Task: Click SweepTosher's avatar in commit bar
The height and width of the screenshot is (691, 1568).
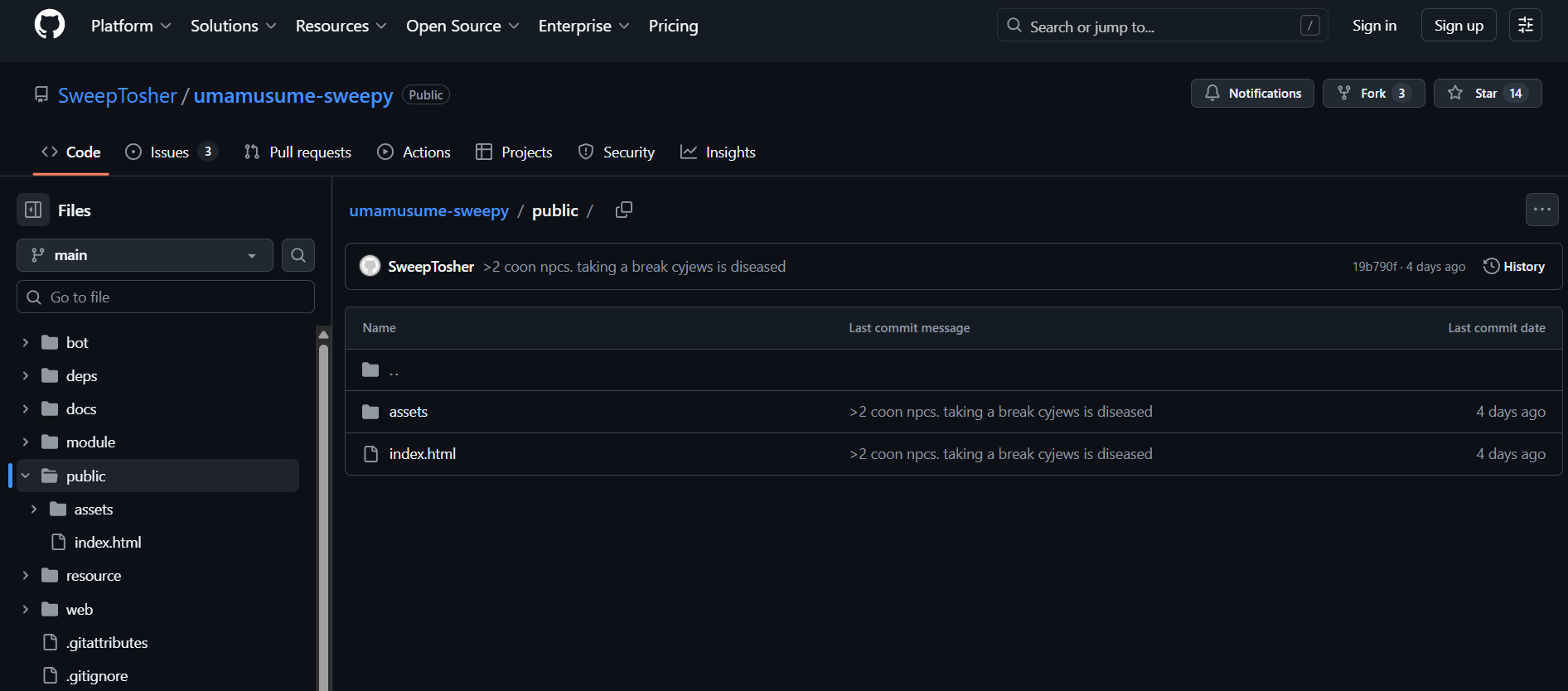Action: [370, 266]
